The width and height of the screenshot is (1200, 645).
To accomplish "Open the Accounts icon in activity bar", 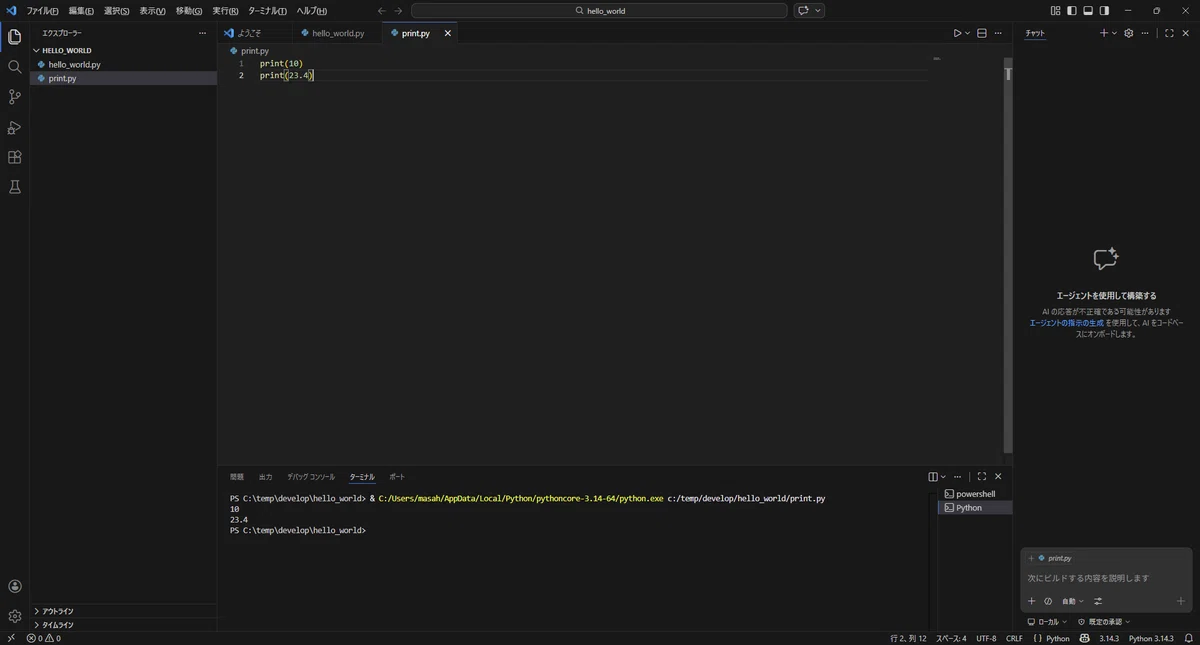I will [14, 587].
